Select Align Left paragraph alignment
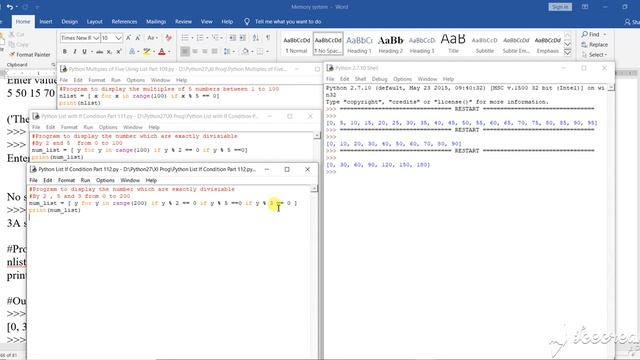640x360 pixels. 185,51
